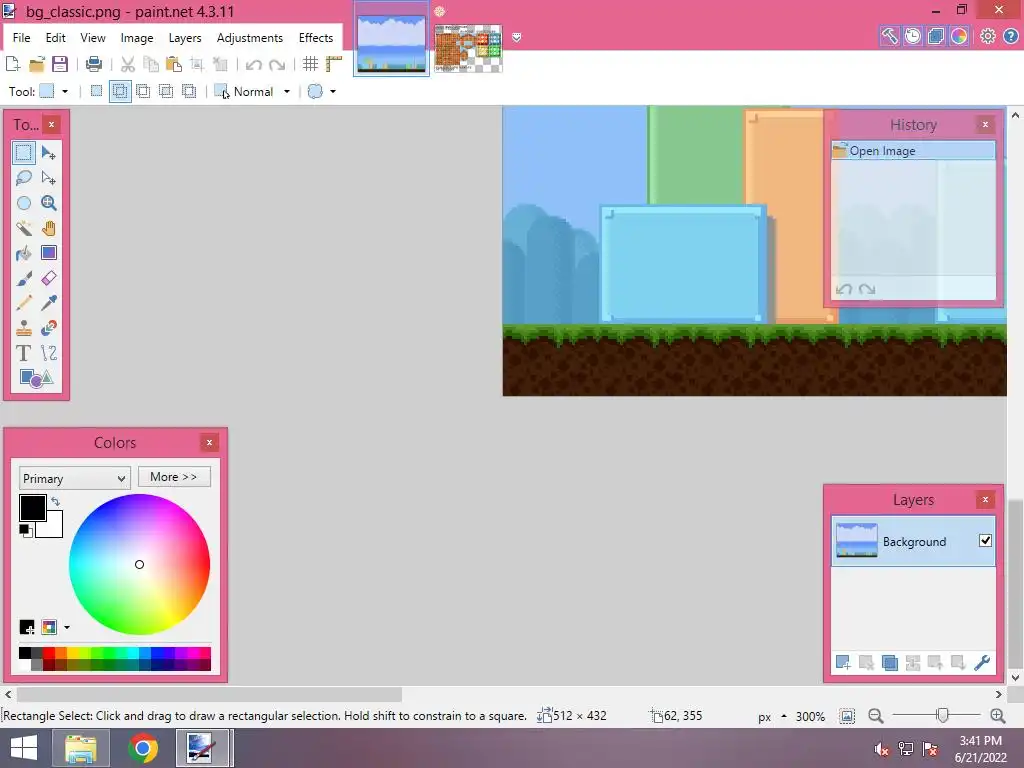The image size is (1024, 768).
Task: Toggle Tools window button in top right
Action: [x=889, y=37]
